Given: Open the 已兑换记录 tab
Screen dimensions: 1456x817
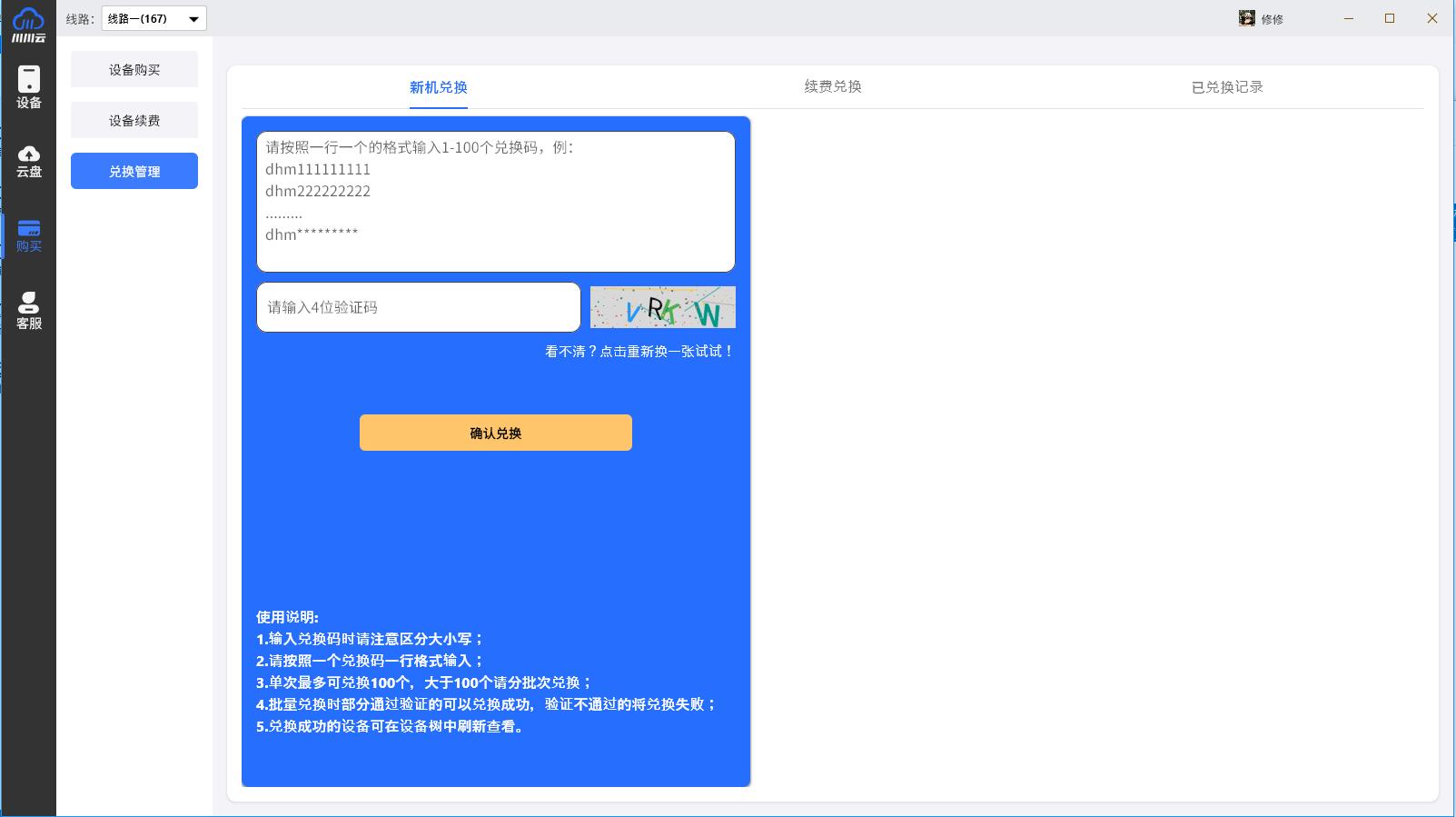Looking at the screenshot, I should click(1226, 87).
